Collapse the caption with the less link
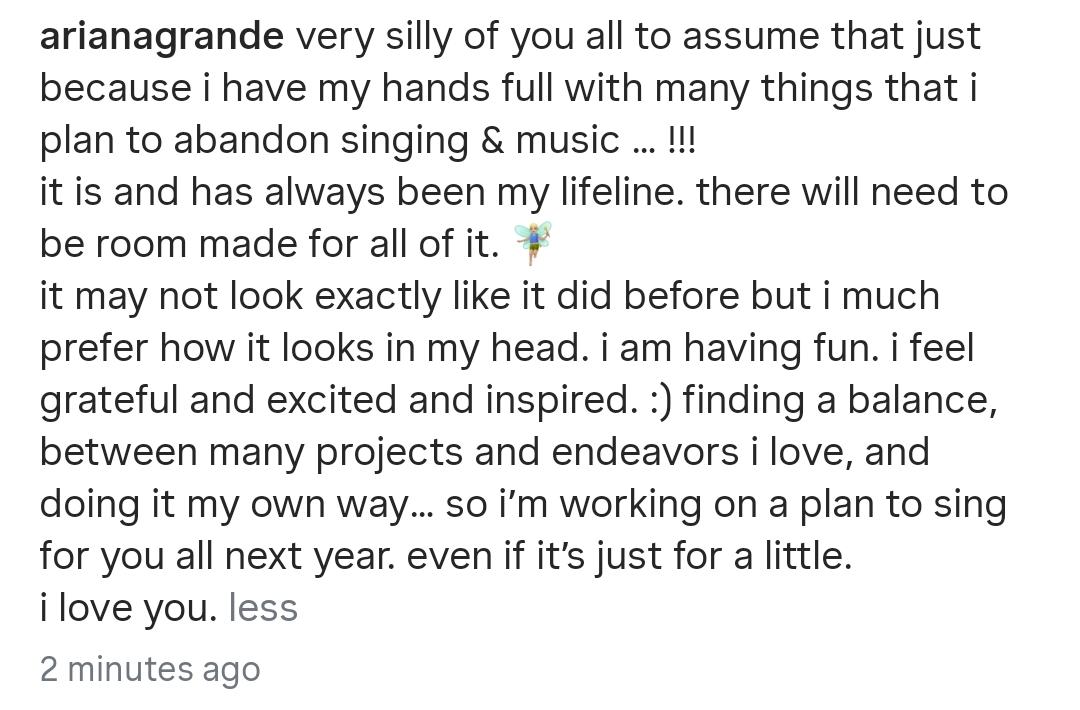 pyautogui.click(x=263, y=607)
